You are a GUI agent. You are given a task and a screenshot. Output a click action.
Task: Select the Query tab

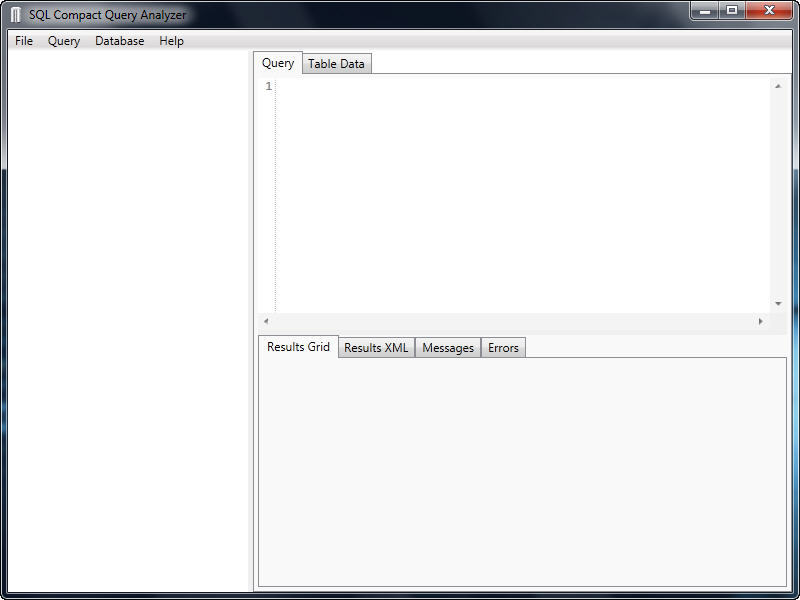click(278, 63)
